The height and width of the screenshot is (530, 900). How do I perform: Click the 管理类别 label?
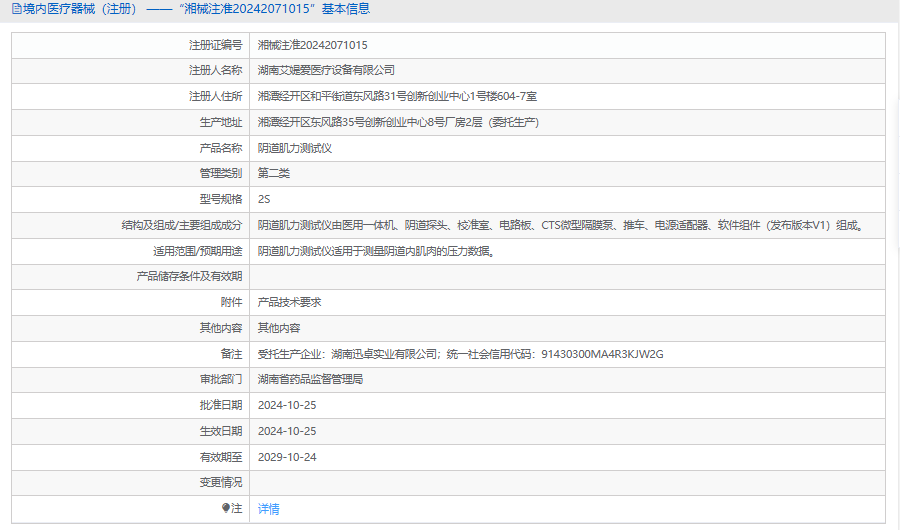pos(221,173)
